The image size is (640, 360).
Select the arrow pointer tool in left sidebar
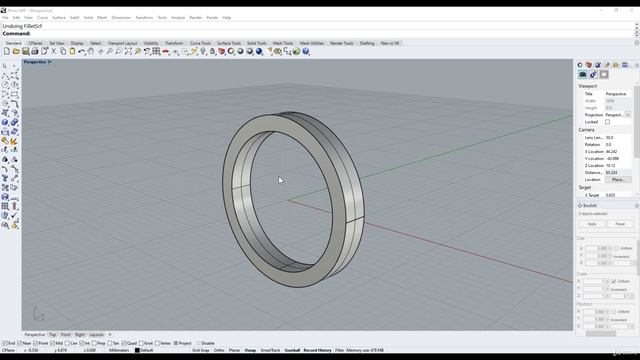[x=4, y=66]
